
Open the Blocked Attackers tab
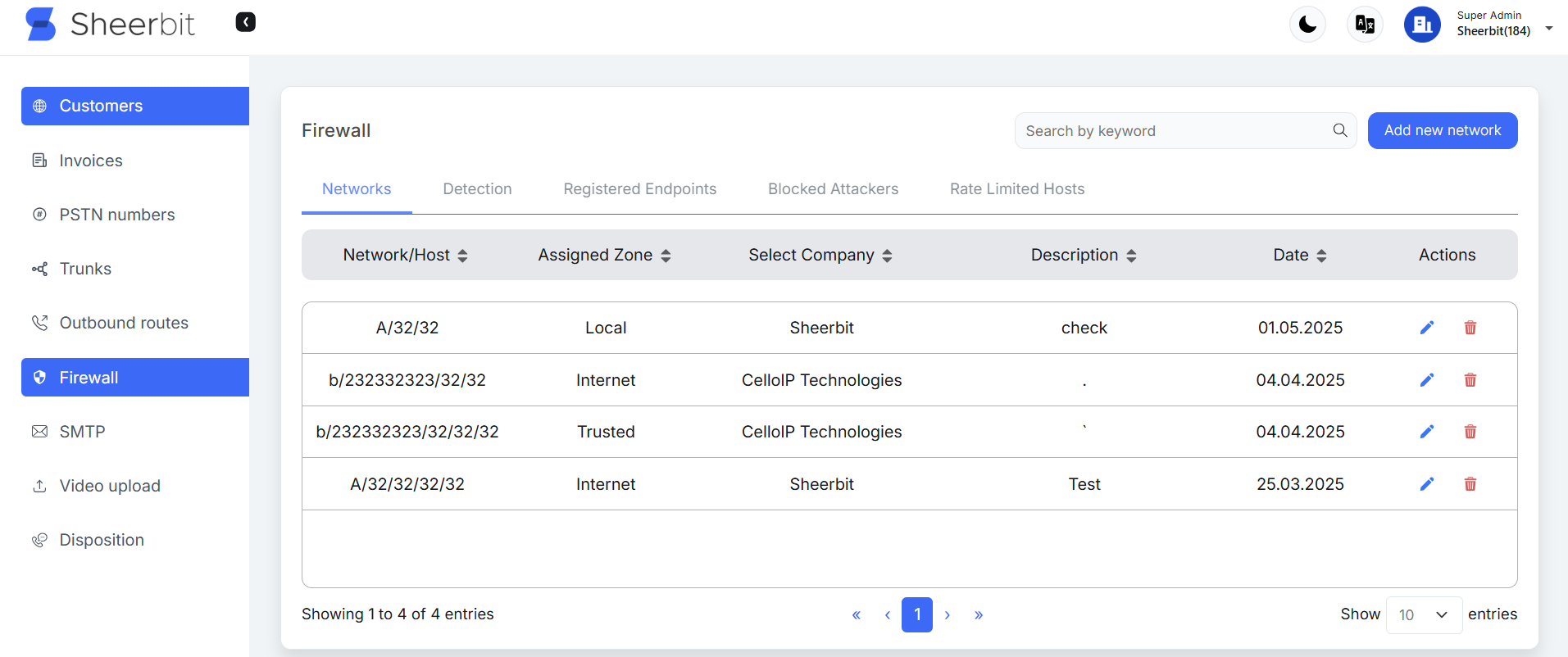(x=833, y=189)
